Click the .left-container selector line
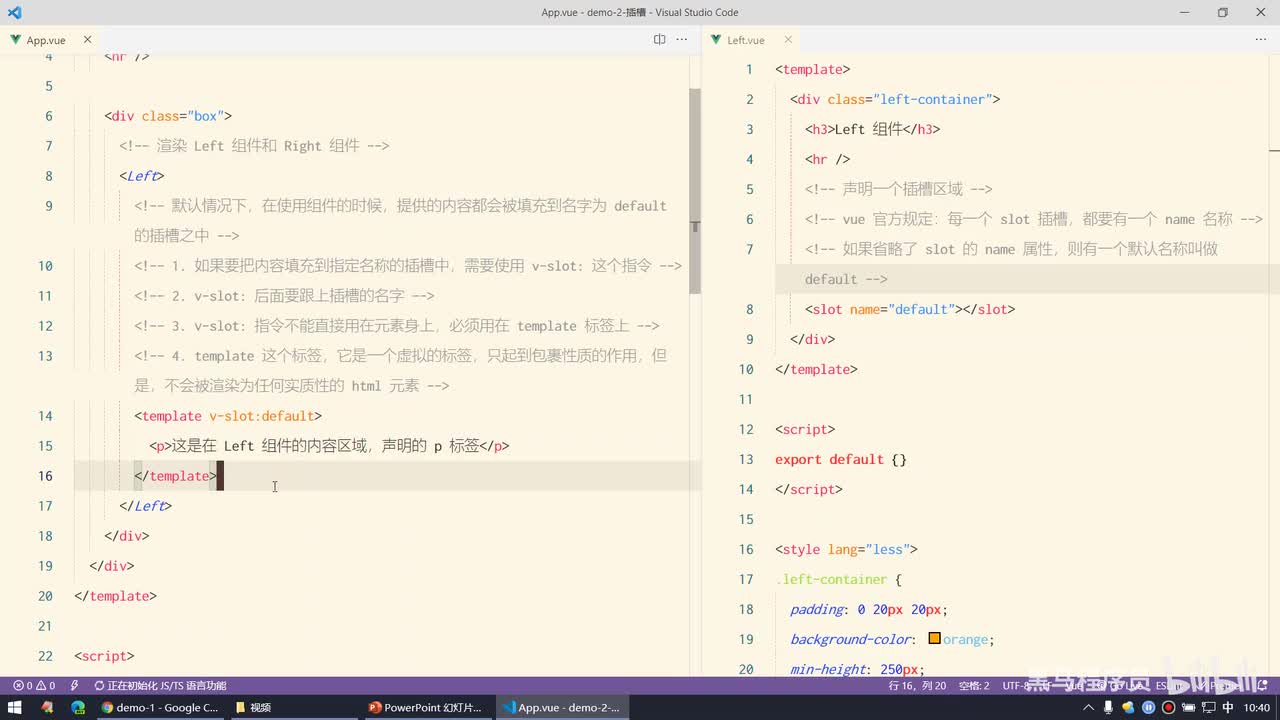 click(839, 579)
